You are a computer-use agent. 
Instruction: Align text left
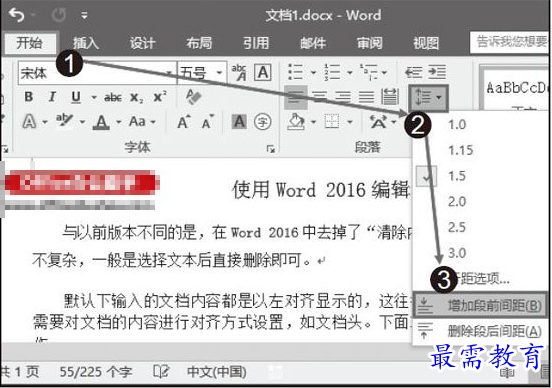[x=296, y=97]
